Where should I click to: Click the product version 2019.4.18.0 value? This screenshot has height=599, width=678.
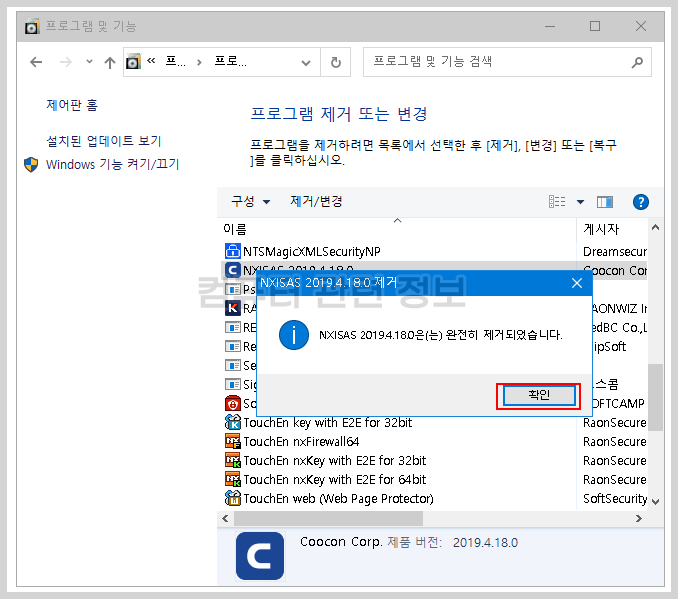pyautogui.click(x=485, y=543)
